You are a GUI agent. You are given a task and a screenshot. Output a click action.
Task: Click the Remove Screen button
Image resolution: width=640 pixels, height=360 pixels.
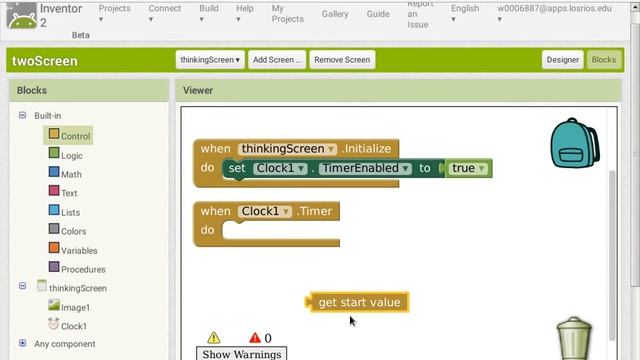342,60
